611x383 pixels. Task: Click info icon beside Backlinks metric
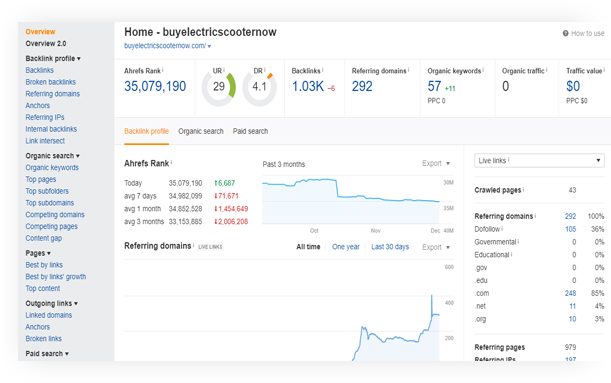[x=323, y=70]
